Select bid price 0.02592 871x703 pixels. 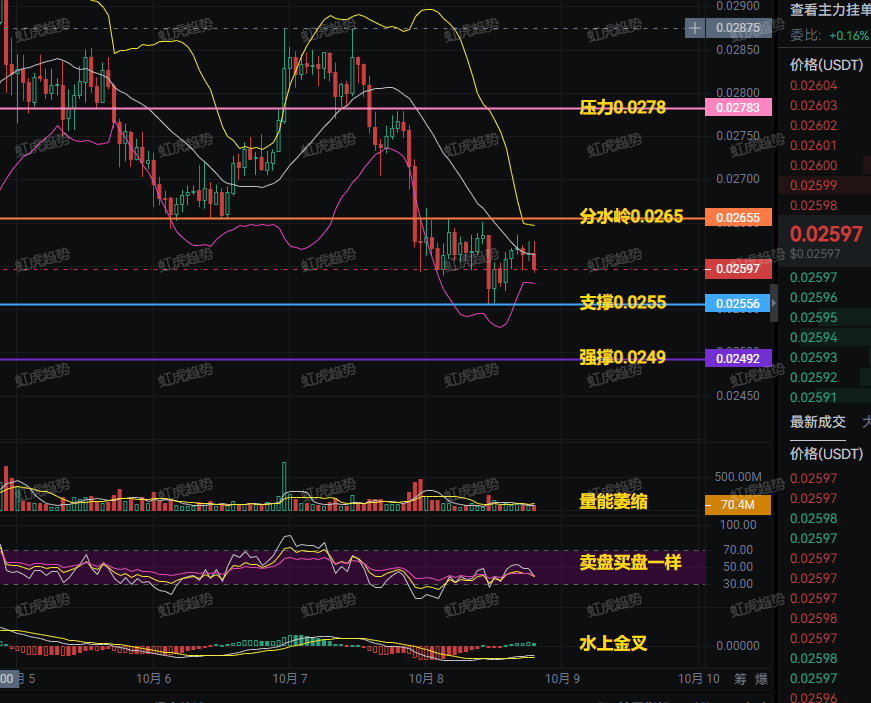click(813, 378)
